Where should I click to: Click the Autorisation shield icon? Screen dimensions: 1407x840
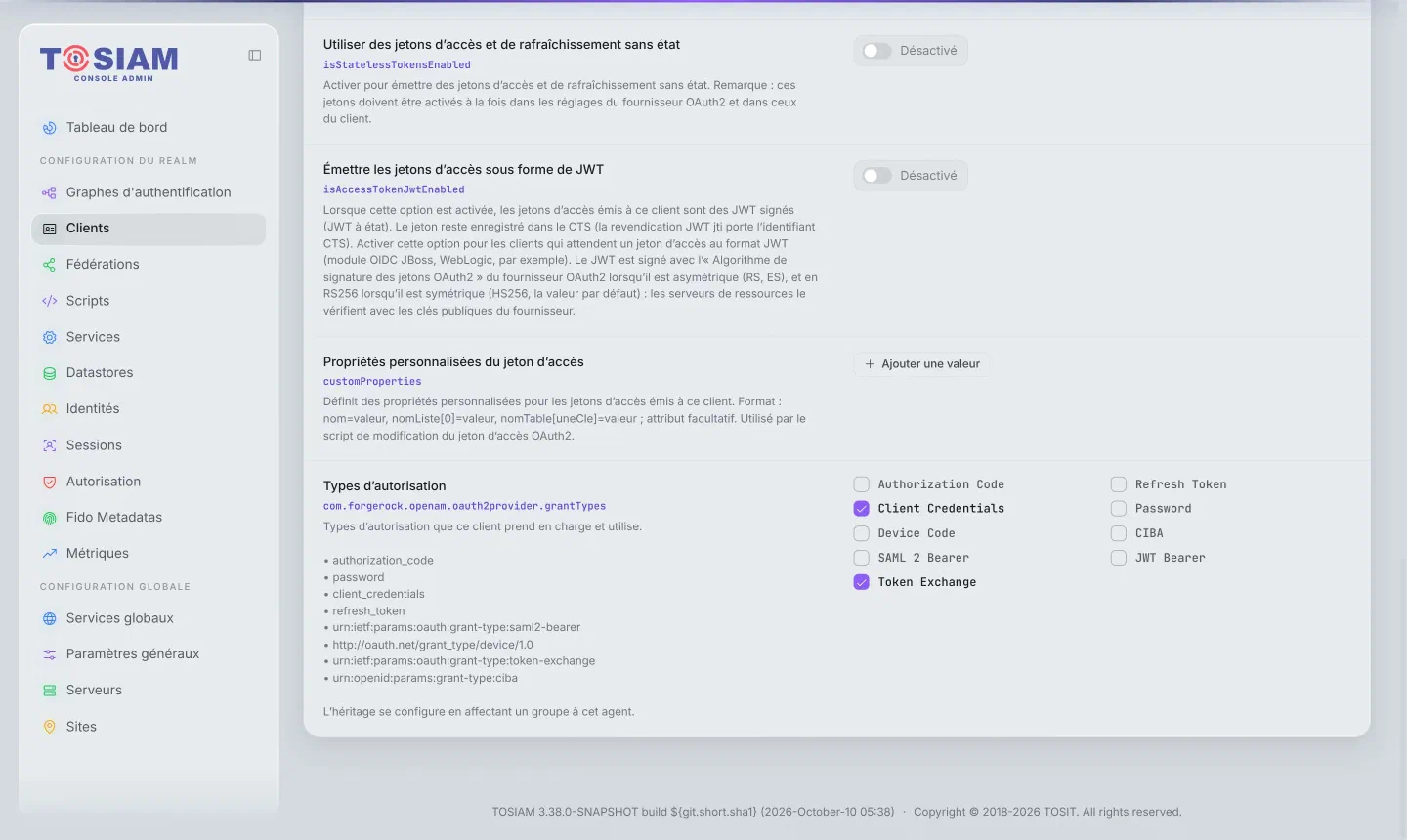pyautogui.click(x=50, y=482)
